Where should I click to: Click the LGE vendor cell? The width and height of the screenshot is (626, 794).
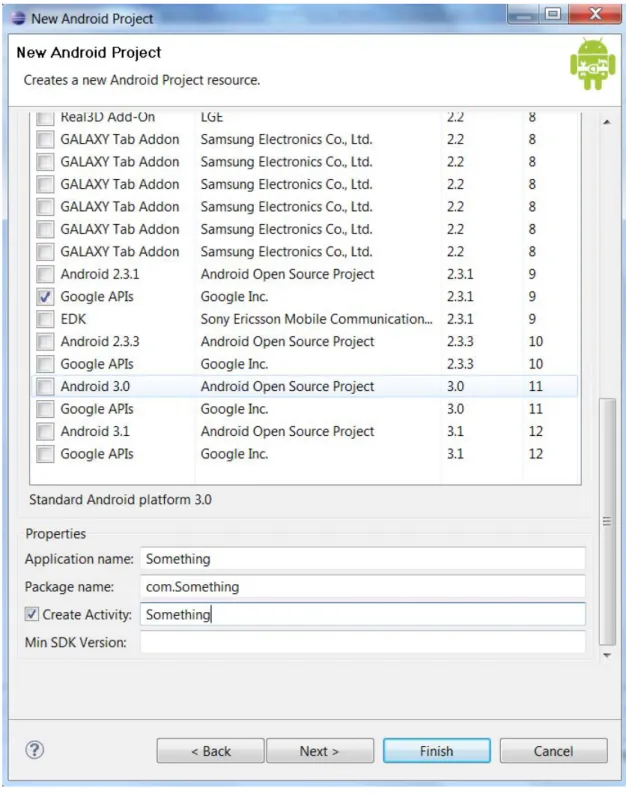click(x=212, y=117)
